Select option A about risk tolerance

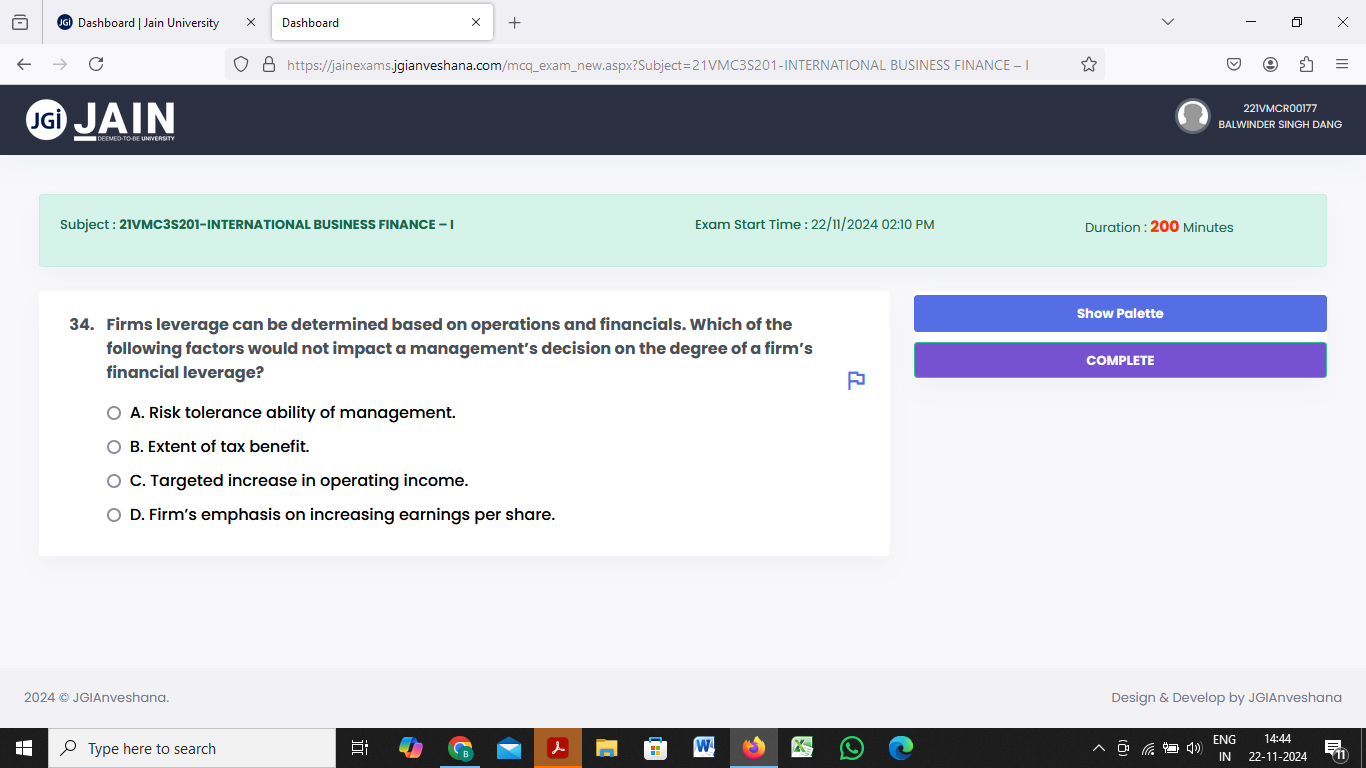pos(113,412)
